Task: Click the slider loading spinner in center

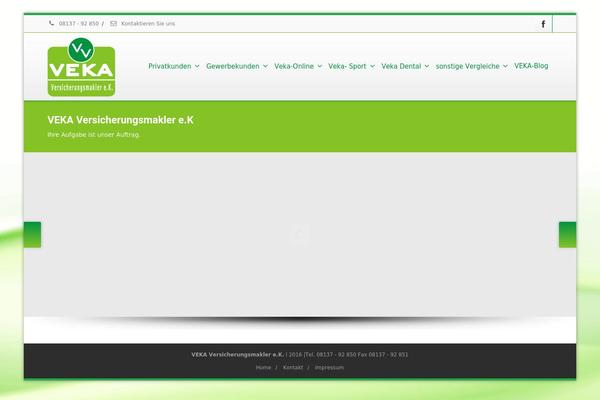Action: coord(300,234)
